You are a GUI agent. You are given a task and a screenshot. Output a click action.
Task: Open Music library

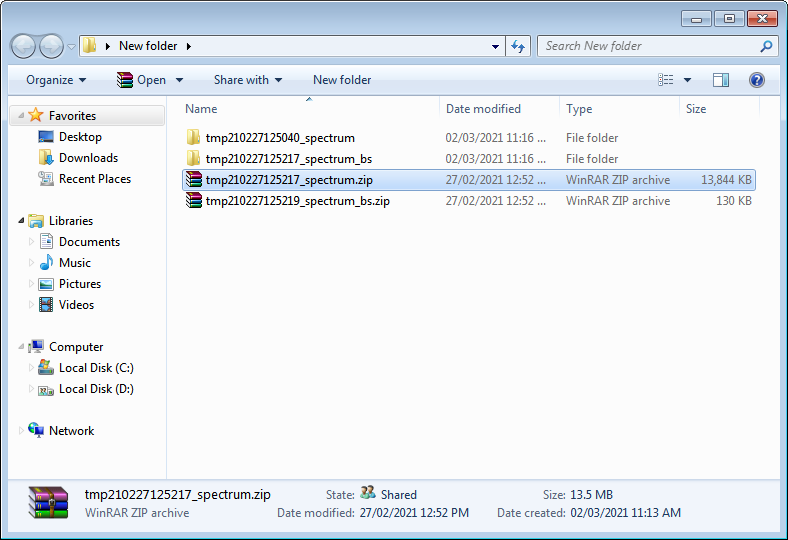[x=75, y=263]
